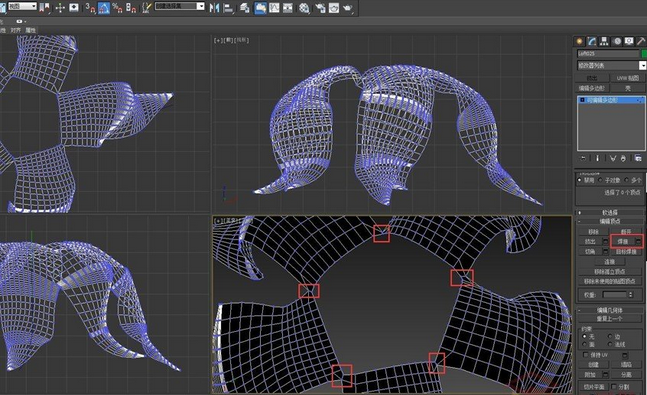Image resolution: width=647 pixels, height=395 pixels.
Task: Click the Mirror tool icon
Action: [x=214, y=7]
